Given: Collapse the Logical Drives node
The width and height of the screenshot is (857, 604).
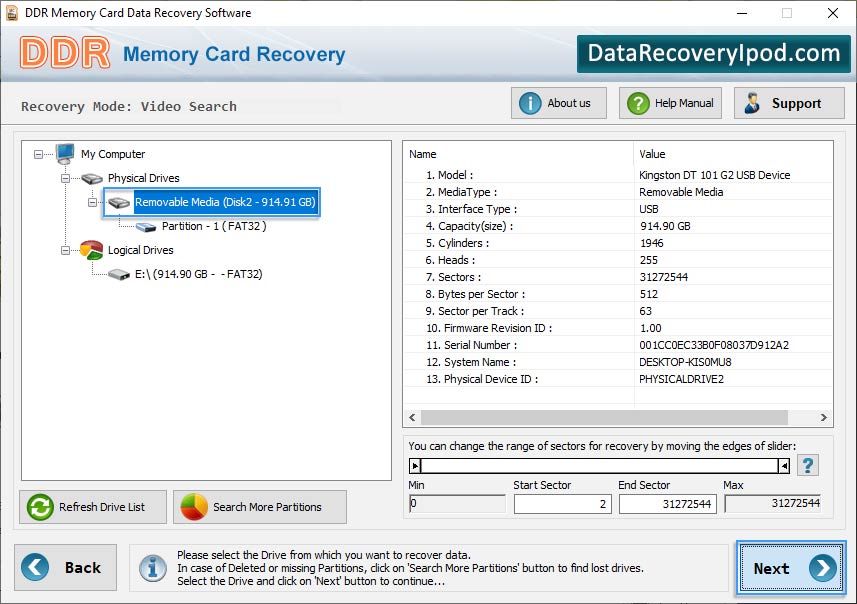Looking at the screenshot, I should coord(65,250).
